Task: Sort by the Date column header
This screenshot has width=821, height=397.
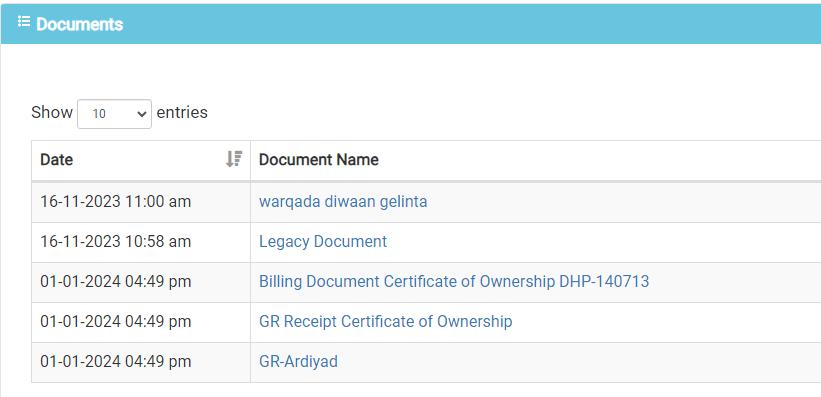Action: click(141, 160)
